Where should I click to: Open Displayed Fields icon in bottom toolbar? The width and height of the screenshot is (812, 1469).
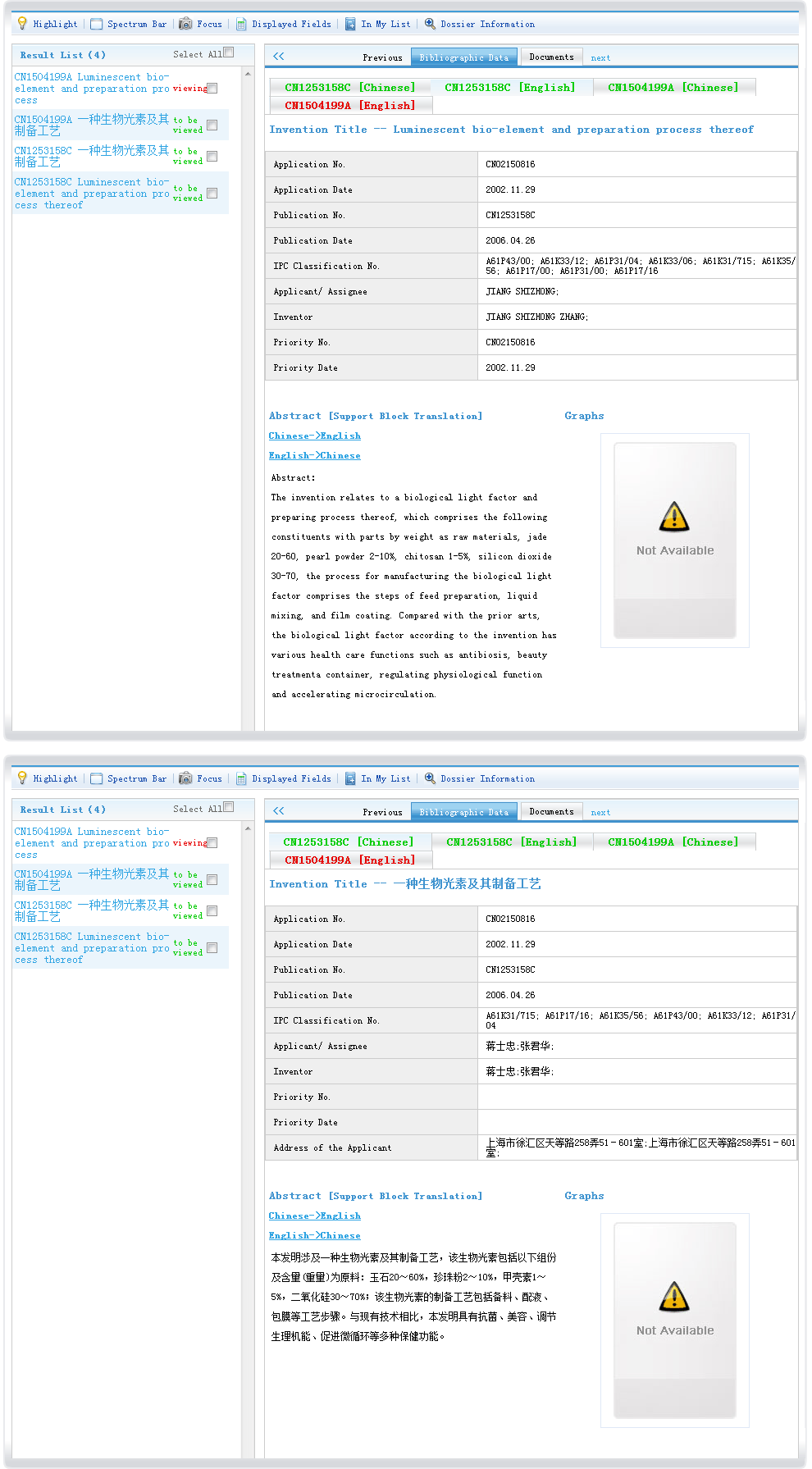(x=241, y=778)
